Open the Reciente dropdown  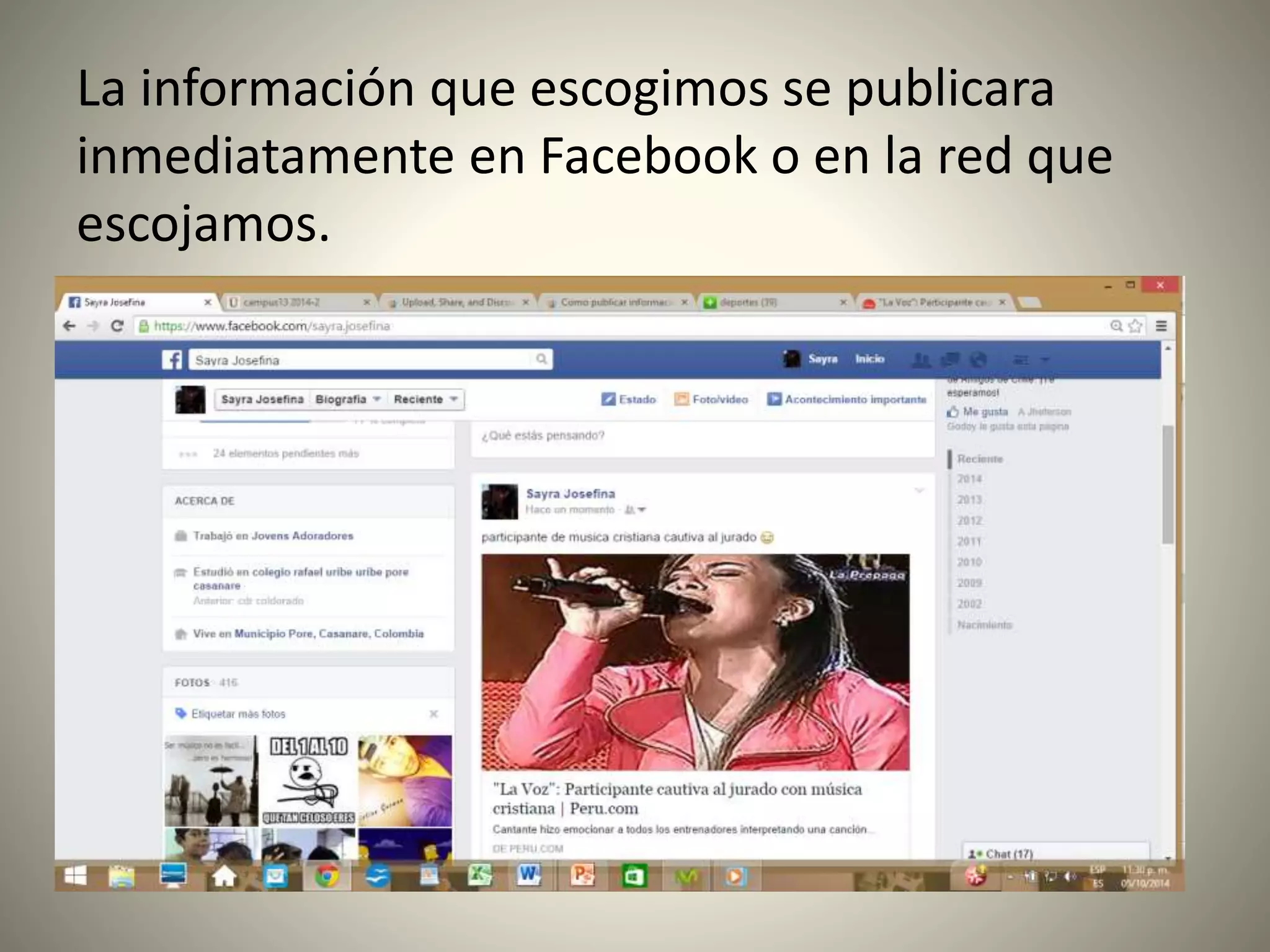426,399
